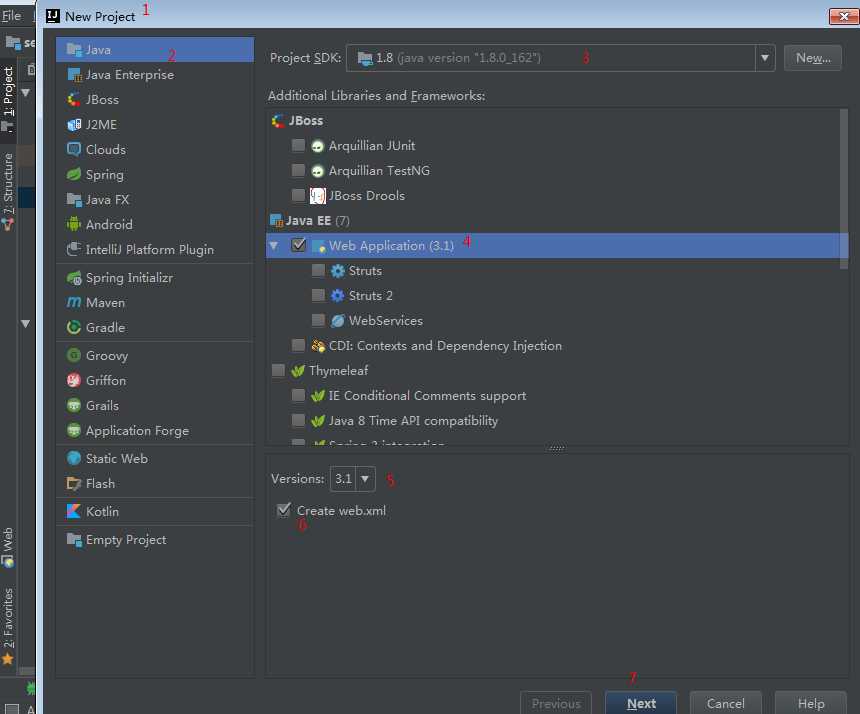This screenshot has width=860, height=714.
Task: Select the Java project type
Action: click(x=155, y=50)
